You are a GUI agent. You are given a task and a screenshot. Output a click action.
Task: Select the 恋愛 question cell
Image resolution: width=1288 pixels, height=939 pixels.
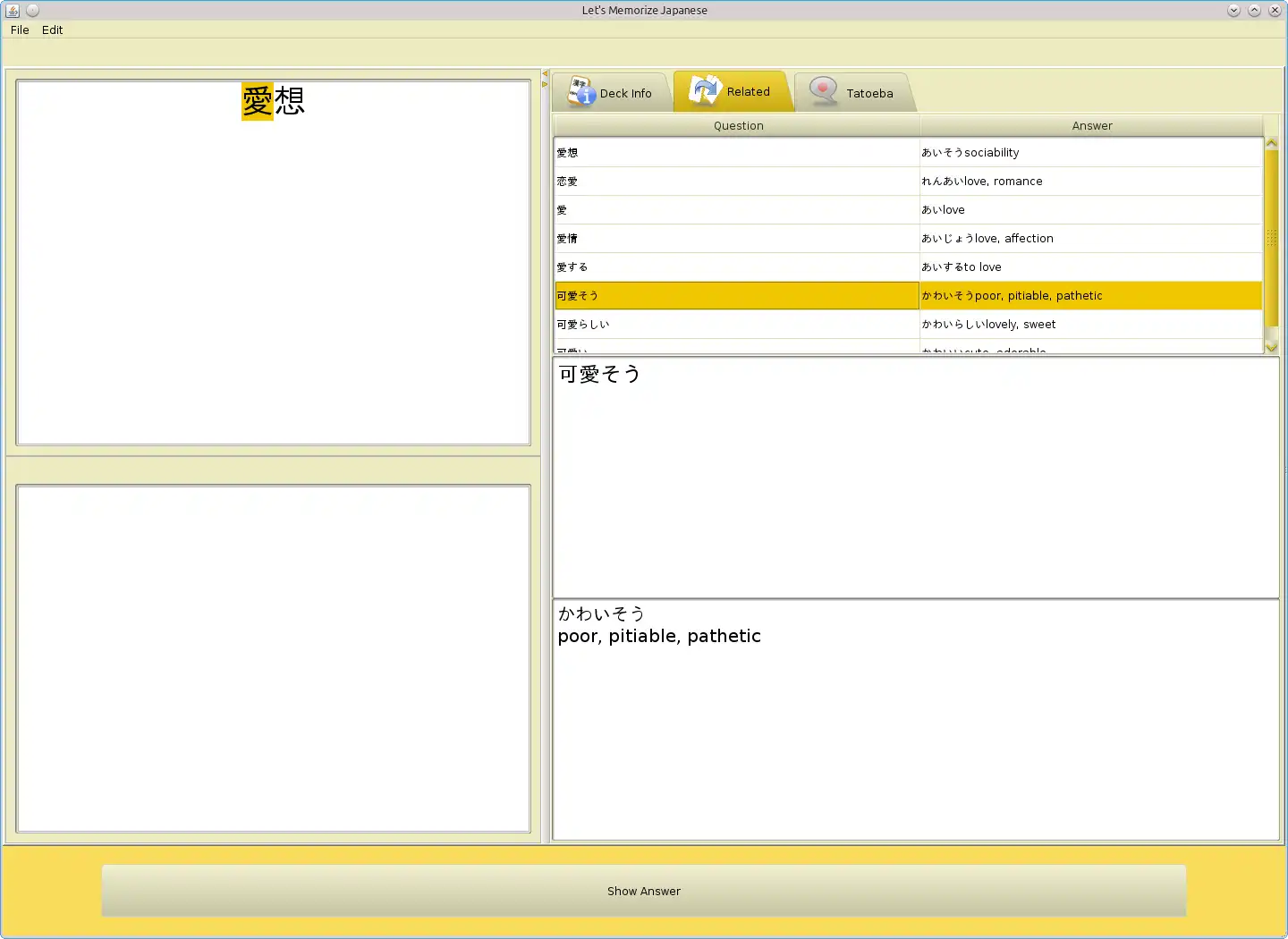point(737,182)
